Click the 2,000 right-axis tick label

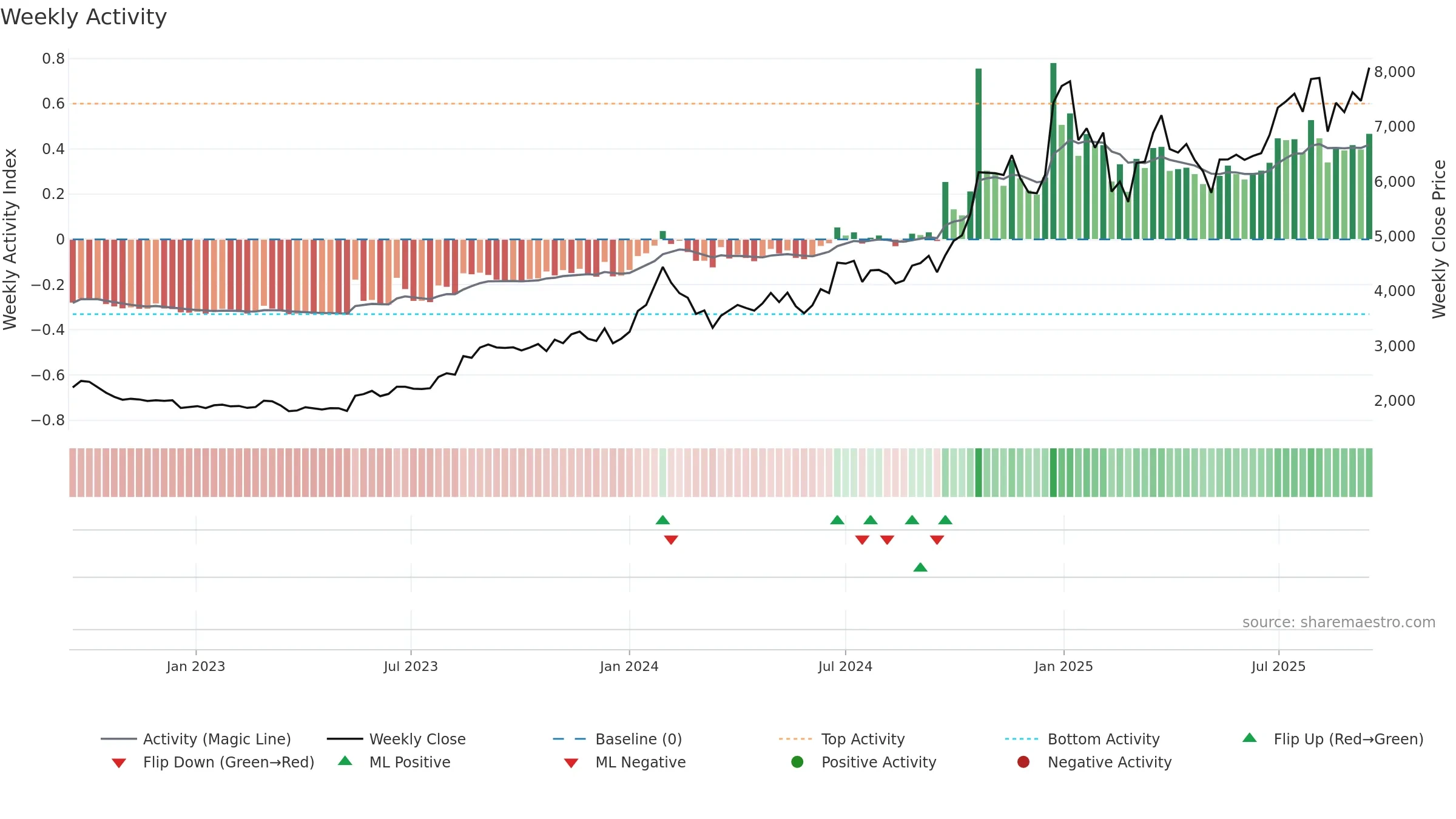pos(1395,400)
